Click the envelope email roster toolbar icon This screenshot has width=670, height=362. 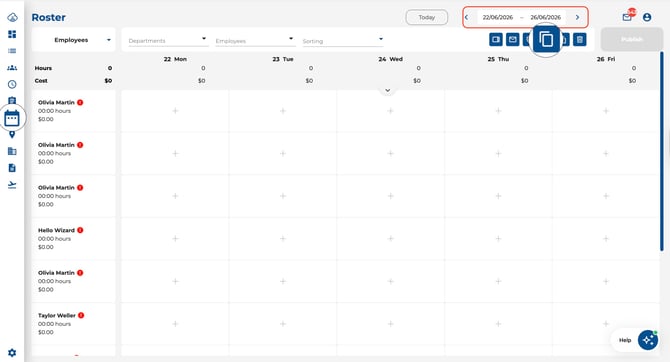[x=512, y=40]
